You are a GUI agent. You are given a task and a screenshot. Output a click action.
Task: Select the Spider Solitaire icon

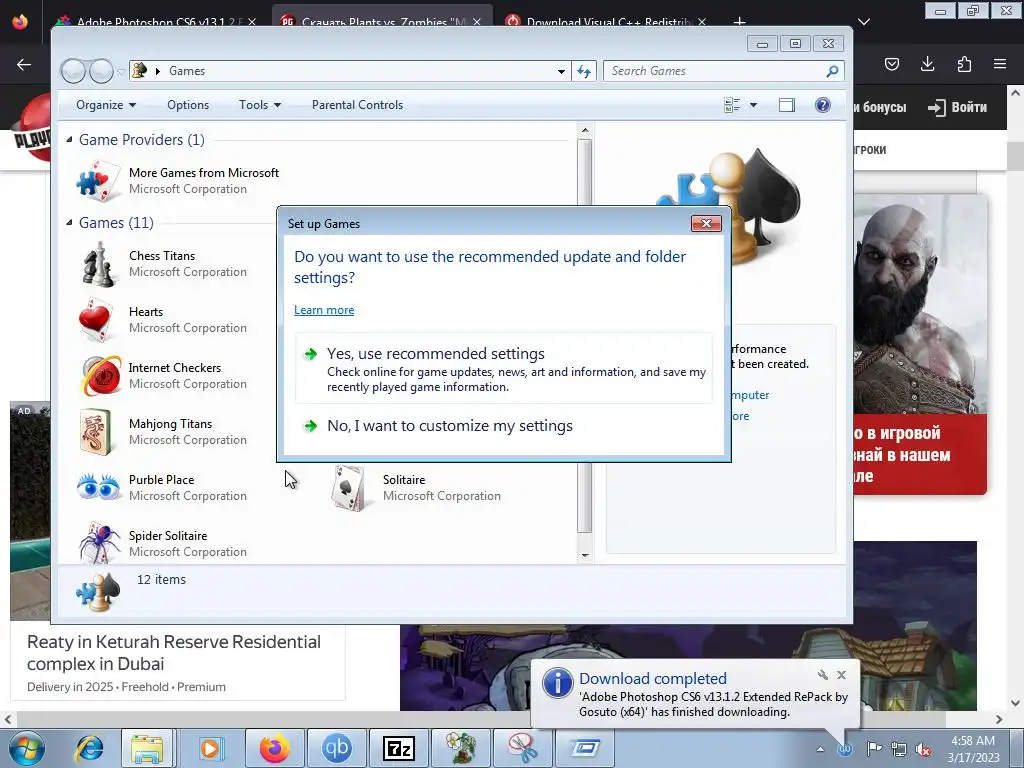99,542
